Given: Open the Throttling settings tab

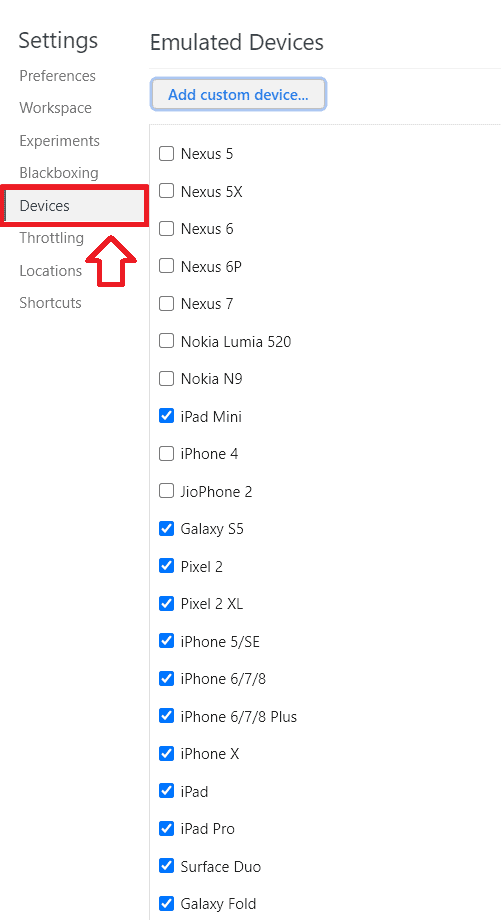Looking at the screenshot, I should (x=52, y=238).
